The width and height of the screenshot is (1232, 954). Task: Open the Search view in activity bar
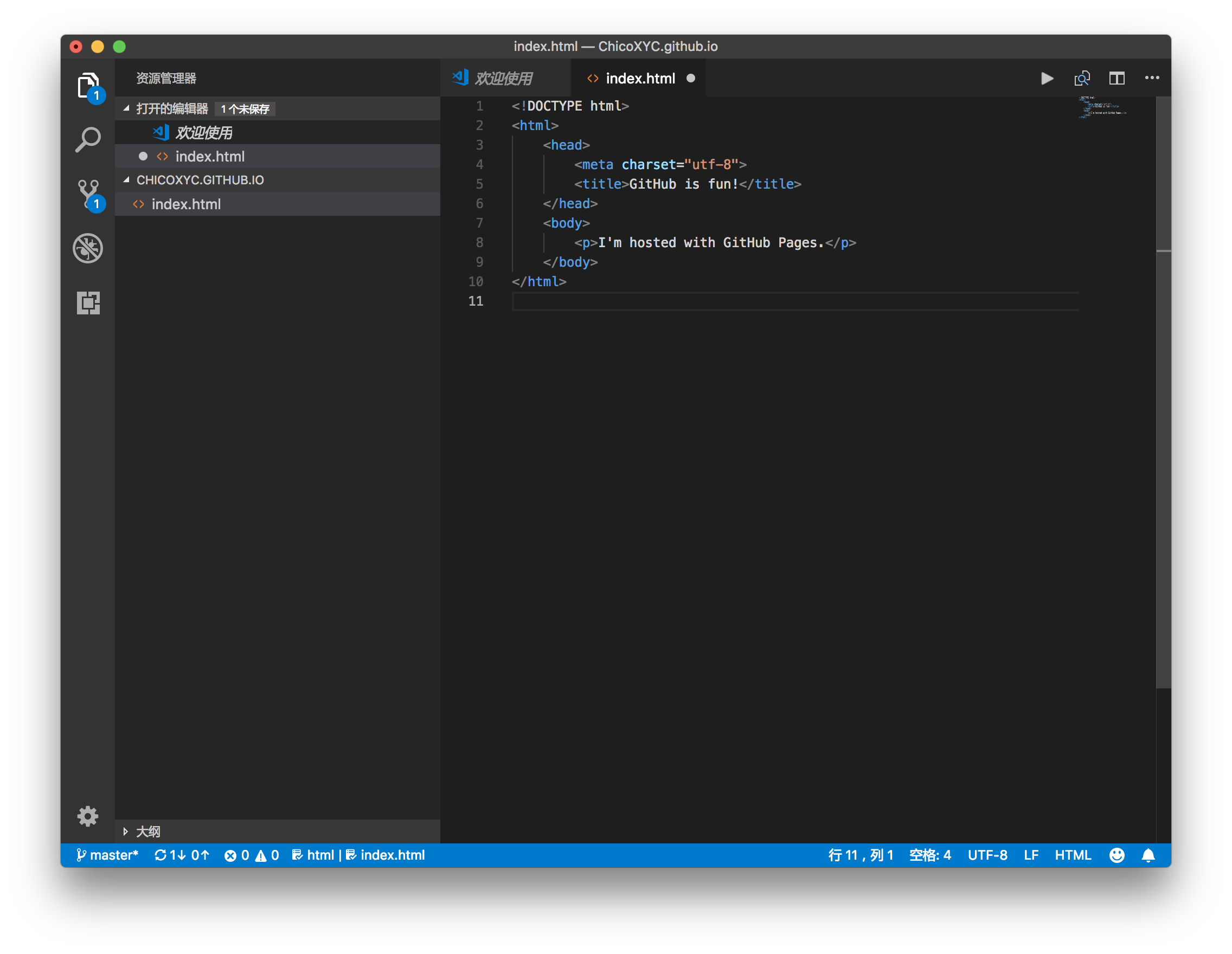pos(88,139)
